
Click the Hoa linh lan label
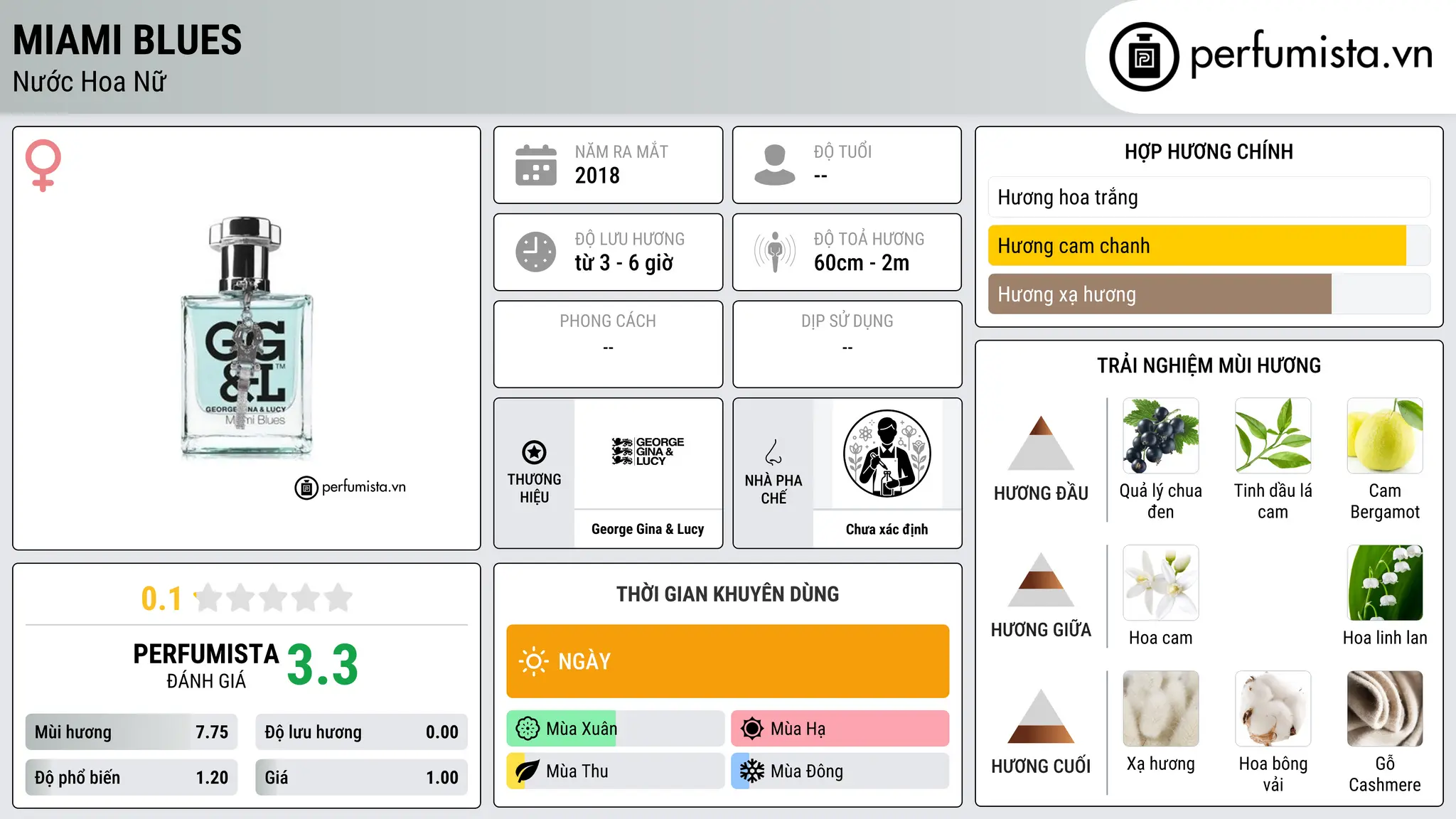(x=1385, y=638)
